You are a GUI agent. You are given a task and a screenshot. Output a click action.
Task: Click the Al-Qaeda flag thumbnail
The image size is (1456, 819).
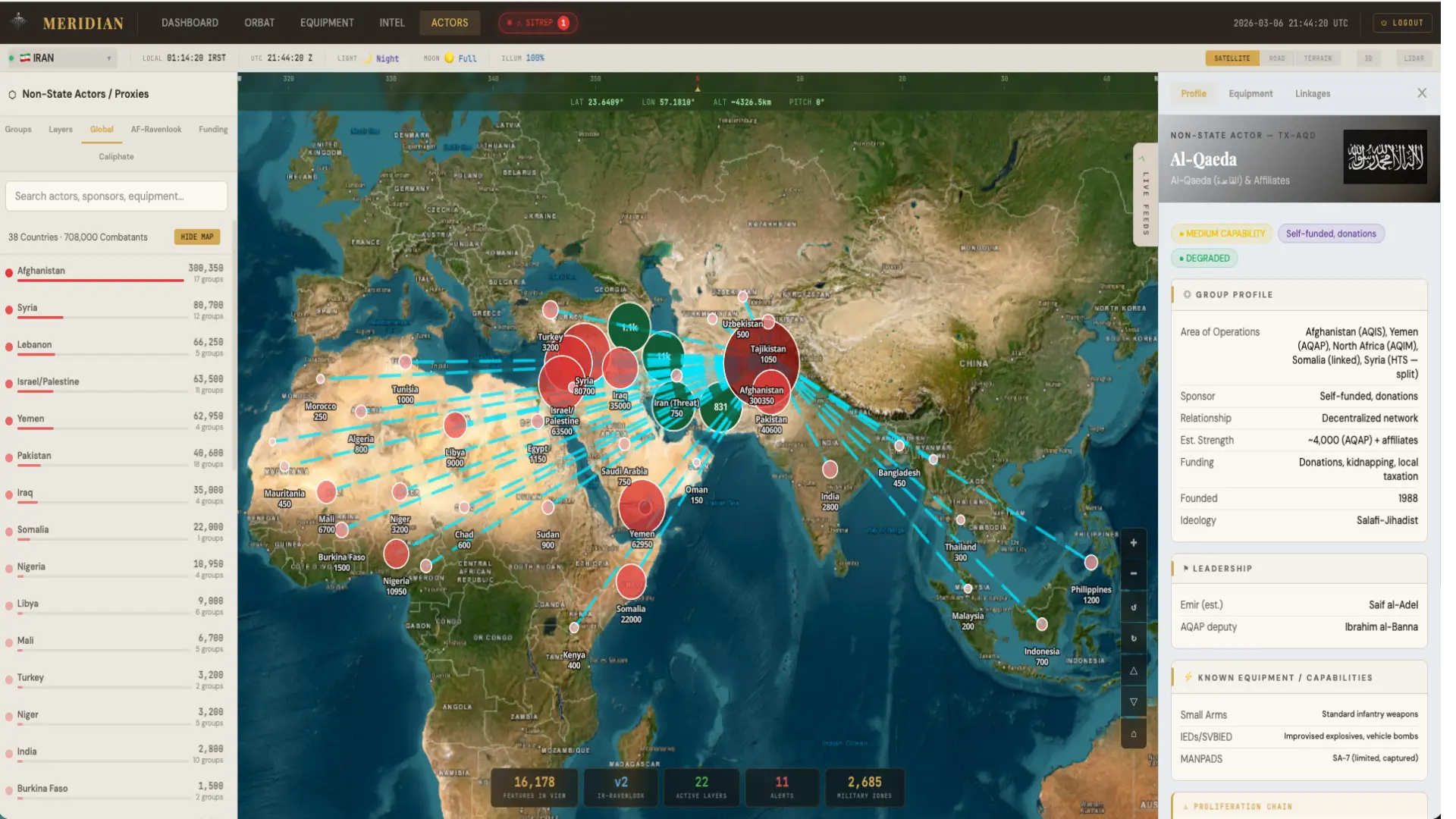tap(1385, 157)
